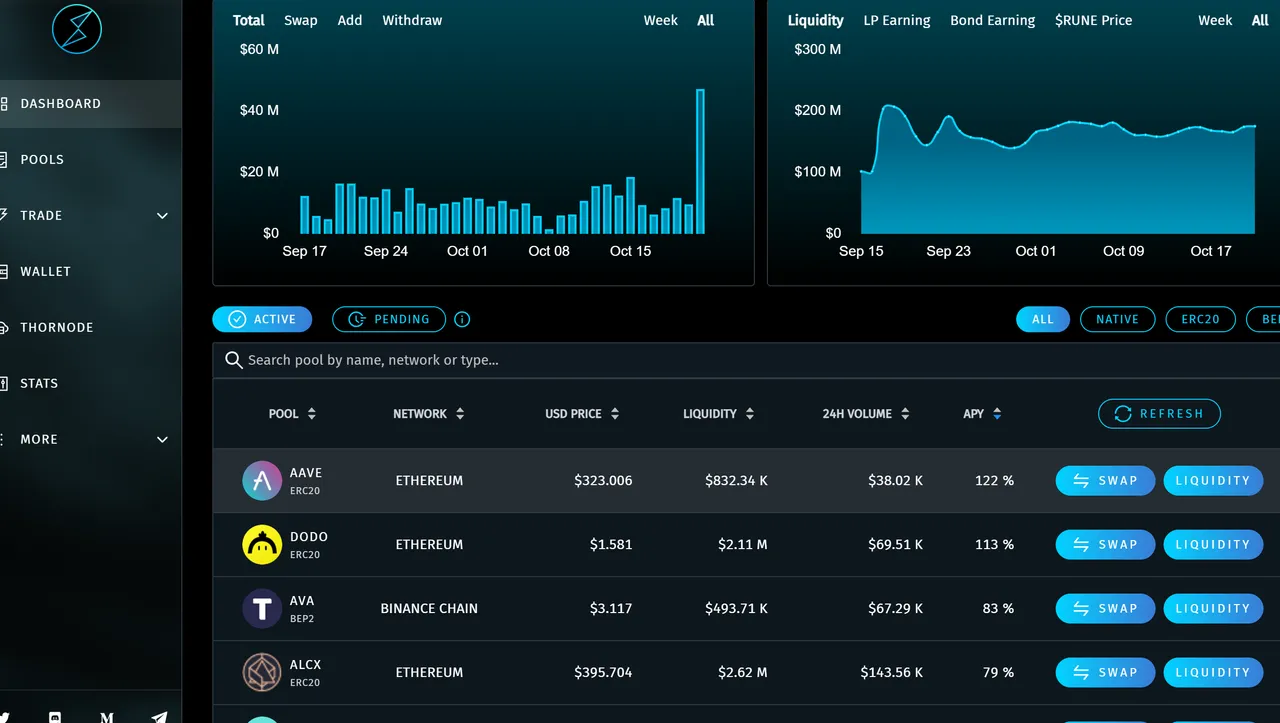Click the Medium icon in sidebar footer
The height and width of the screenshot is (723, 1280).
[107, 717]
